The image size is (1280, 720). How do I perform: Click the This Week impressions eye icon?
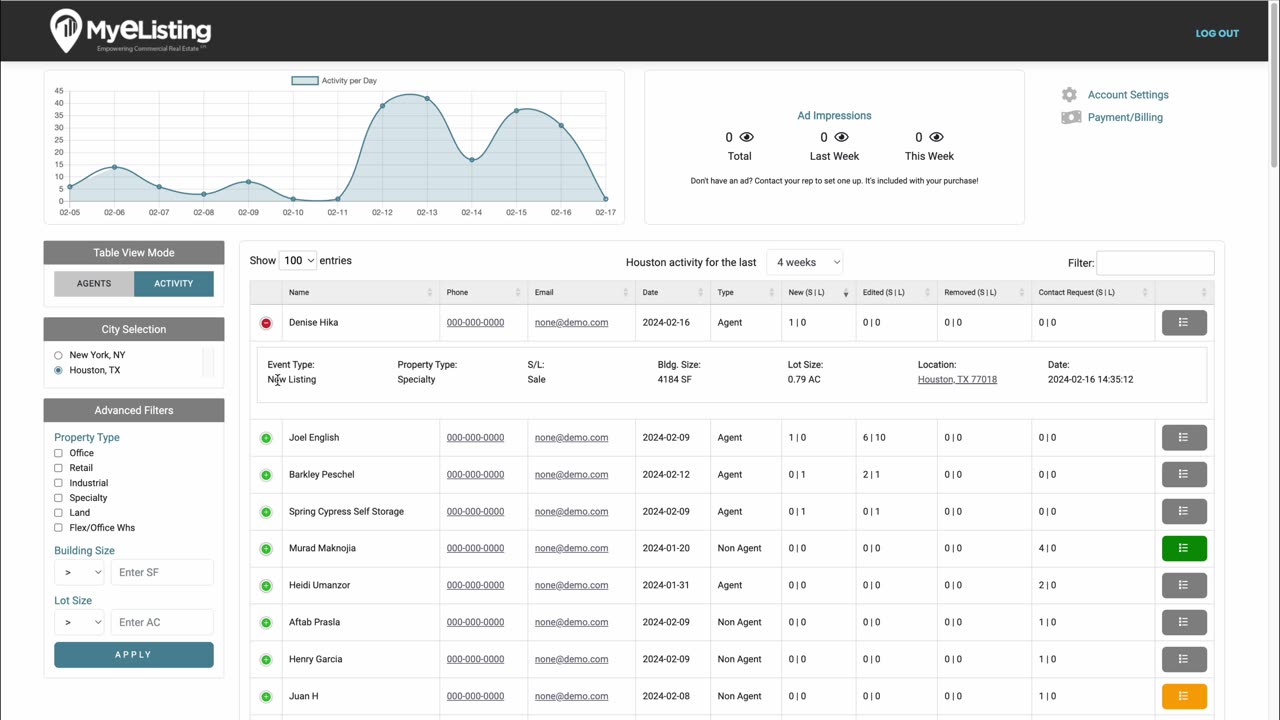pyautogui.click(x=936, y=137)
